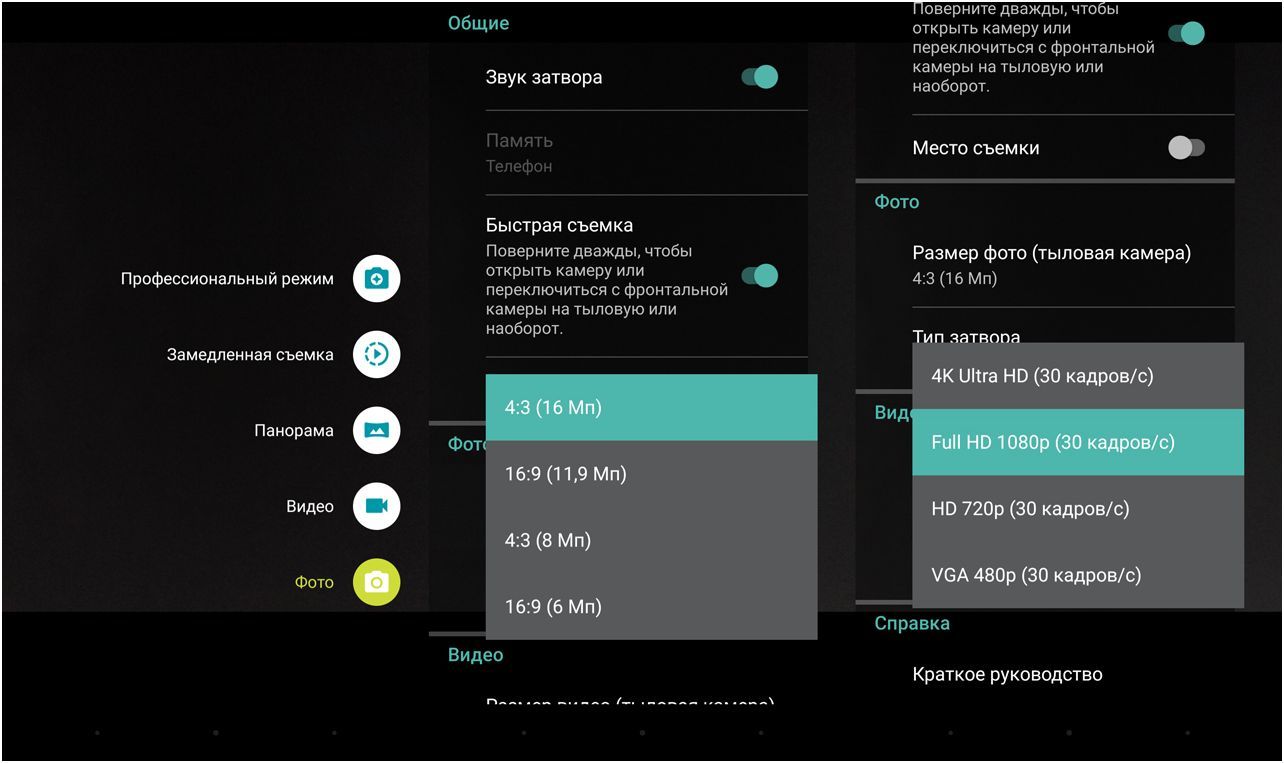Pick 16:9 (6 Мп) photo size
This screenshot has width=1284, height=763.
pyautogui.click(x=651, y=607)
